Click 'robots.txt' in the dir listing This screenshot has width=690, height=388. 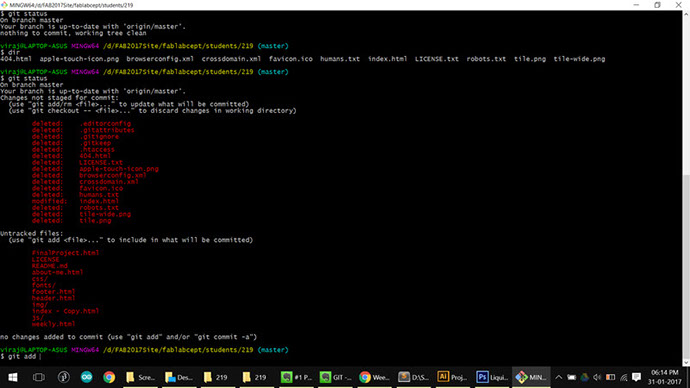click(486, 59)
